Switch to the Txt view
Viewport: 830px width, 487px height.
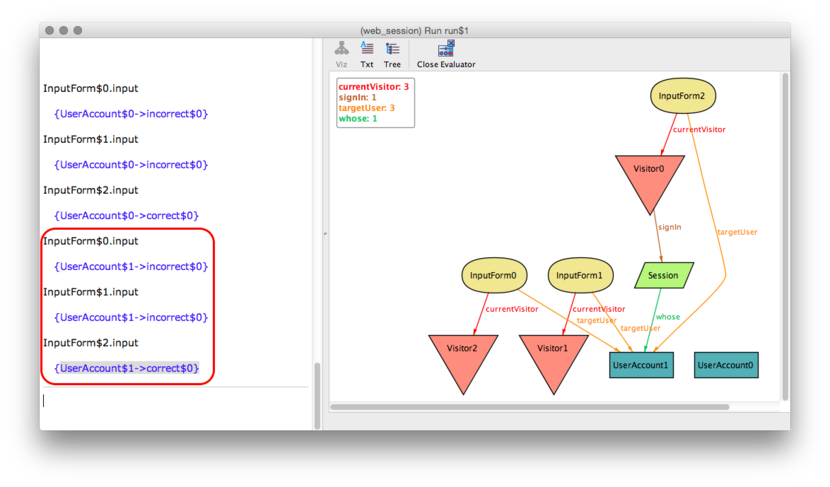[x=367, y=55]
